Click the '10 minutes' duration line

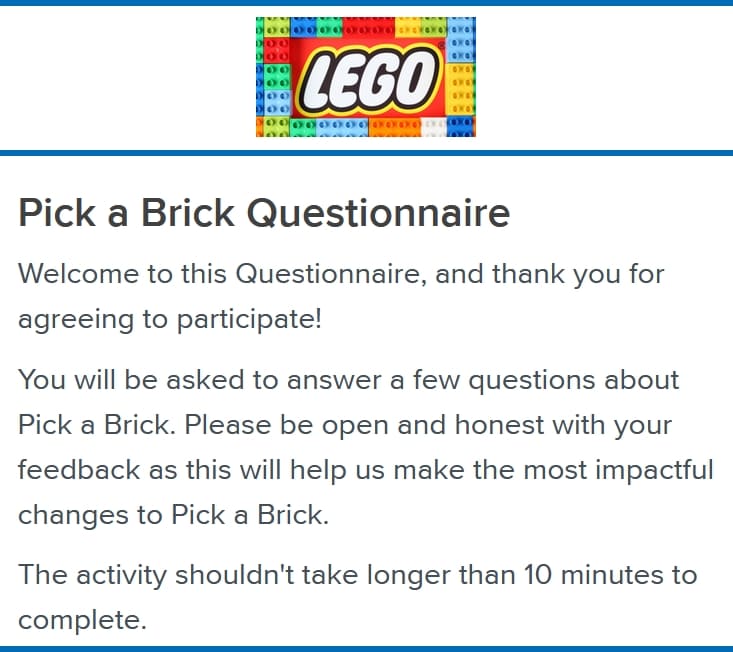pos(357,575)
